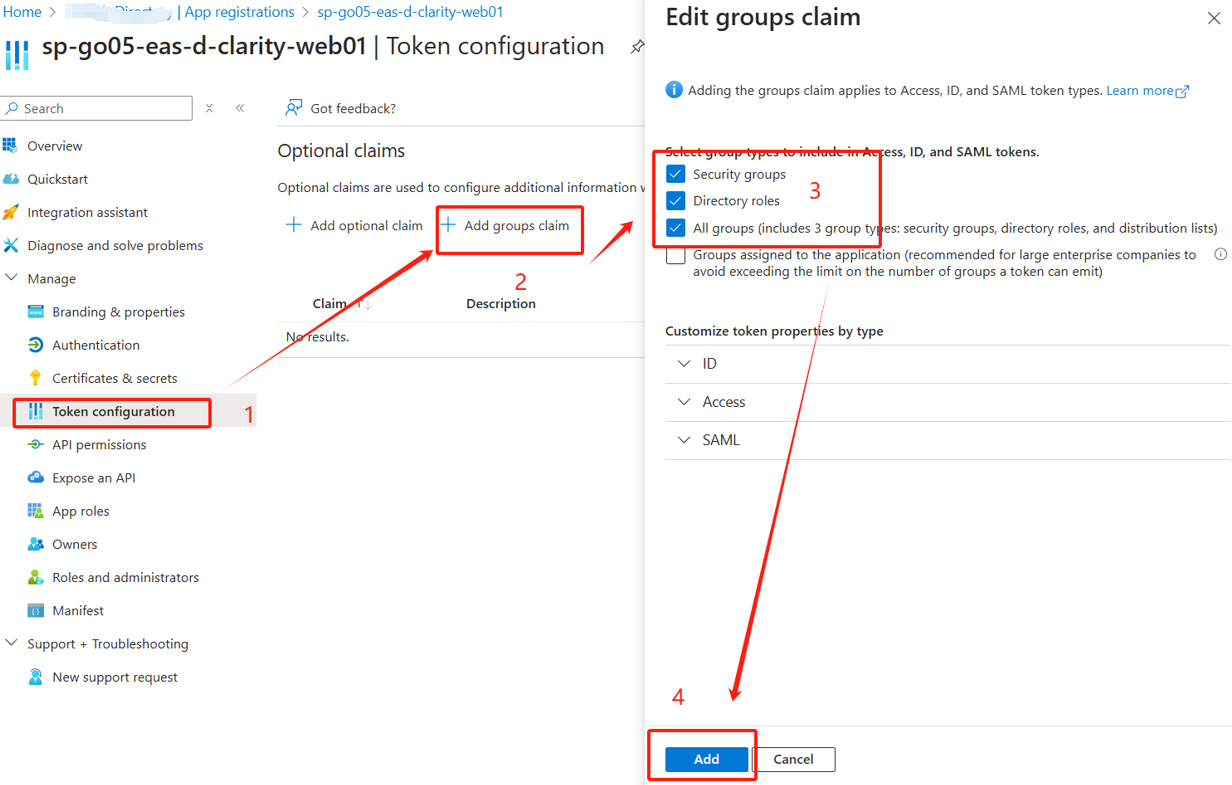
Task: Open the Authentication menu item
Action: pyautogui.click(x=95, y=345)
